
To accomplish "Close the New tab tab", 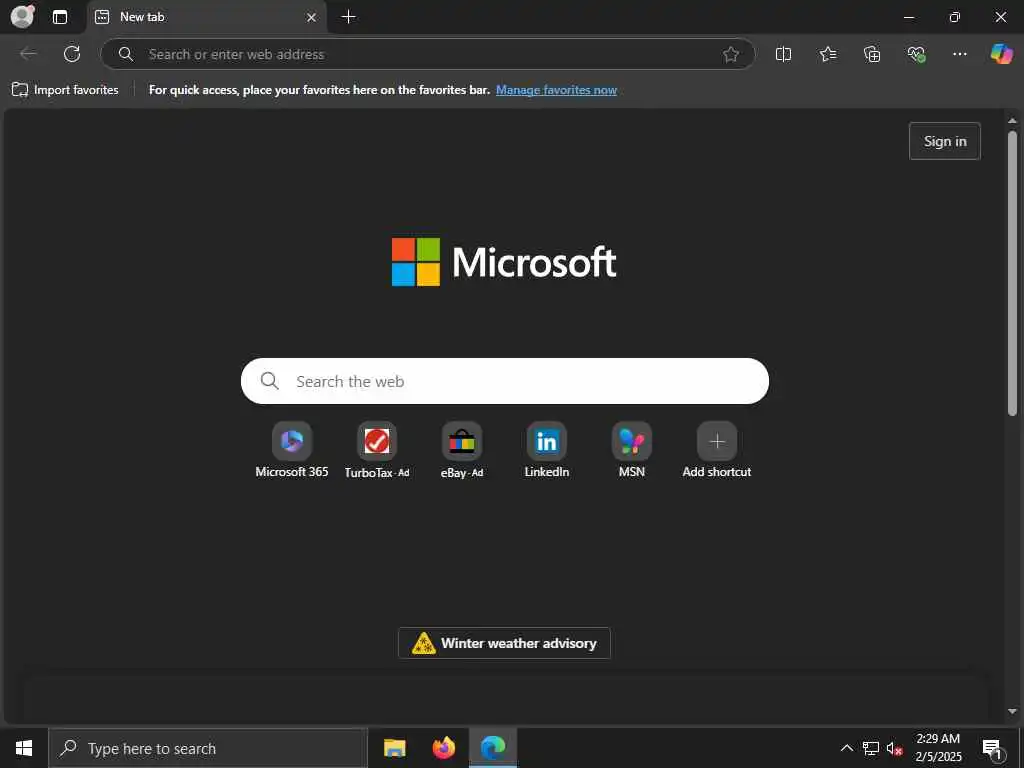I will pyautogui.click(x=312, y=17).
